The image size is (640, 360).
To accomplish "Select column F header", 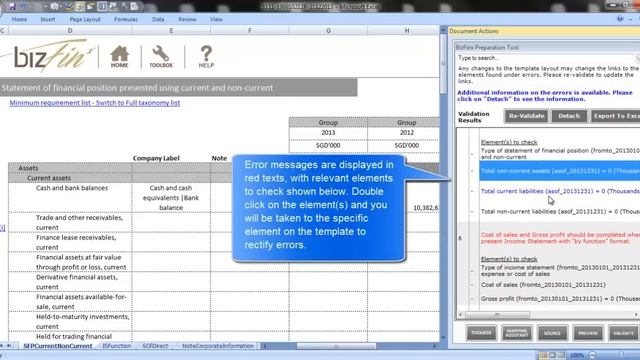I will click(x=250, y=31).
